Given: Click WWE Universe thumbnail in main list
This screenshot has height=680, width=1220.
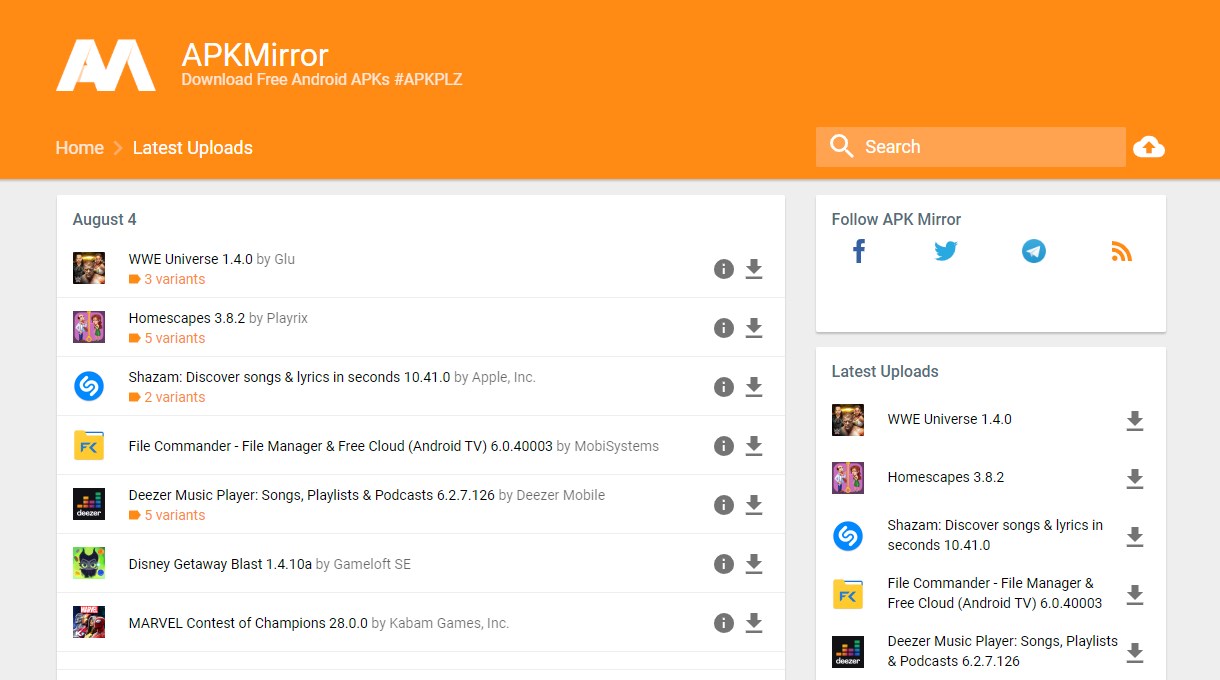Looking at the screenshot, I should tap(89, 268).
